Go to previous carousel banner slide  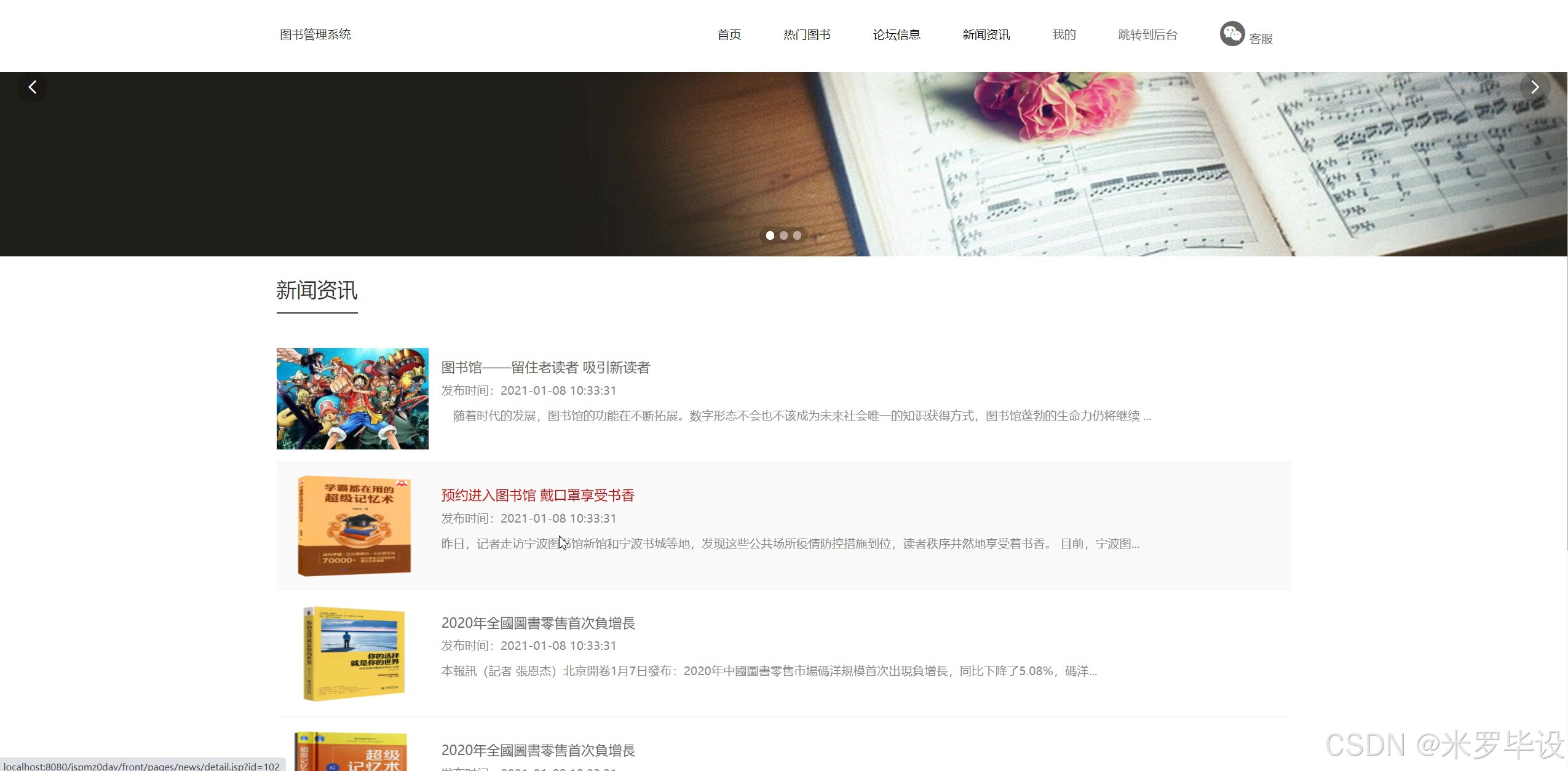click(x=33, y=87)
